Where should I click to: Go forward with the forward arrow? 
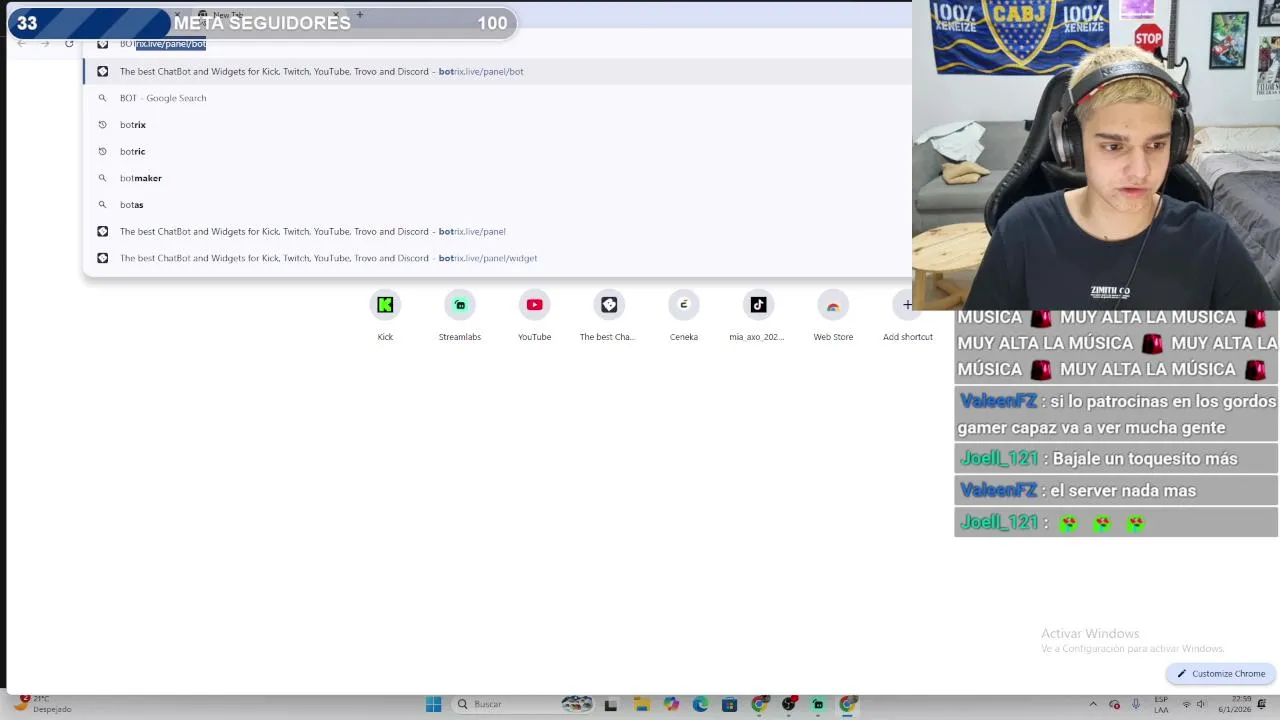click(x=45, y=43)
